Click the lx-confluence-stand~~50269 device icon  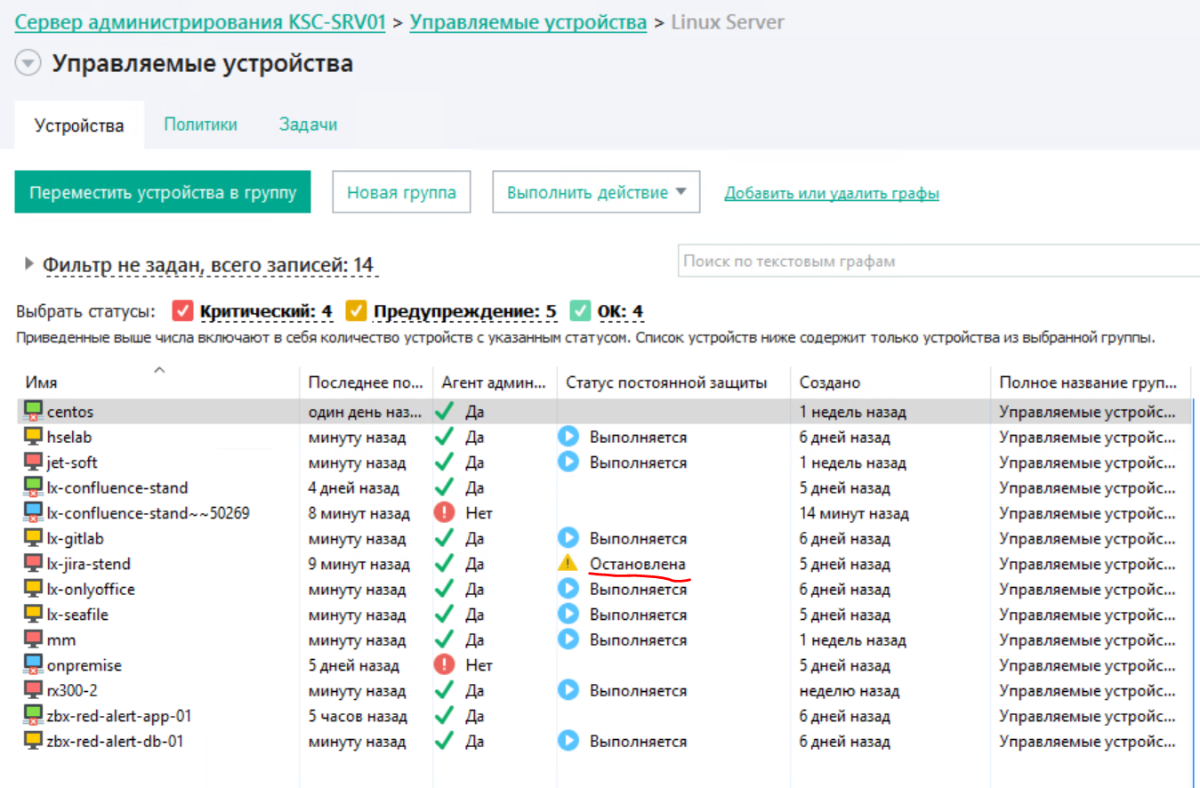click(34, 513)
